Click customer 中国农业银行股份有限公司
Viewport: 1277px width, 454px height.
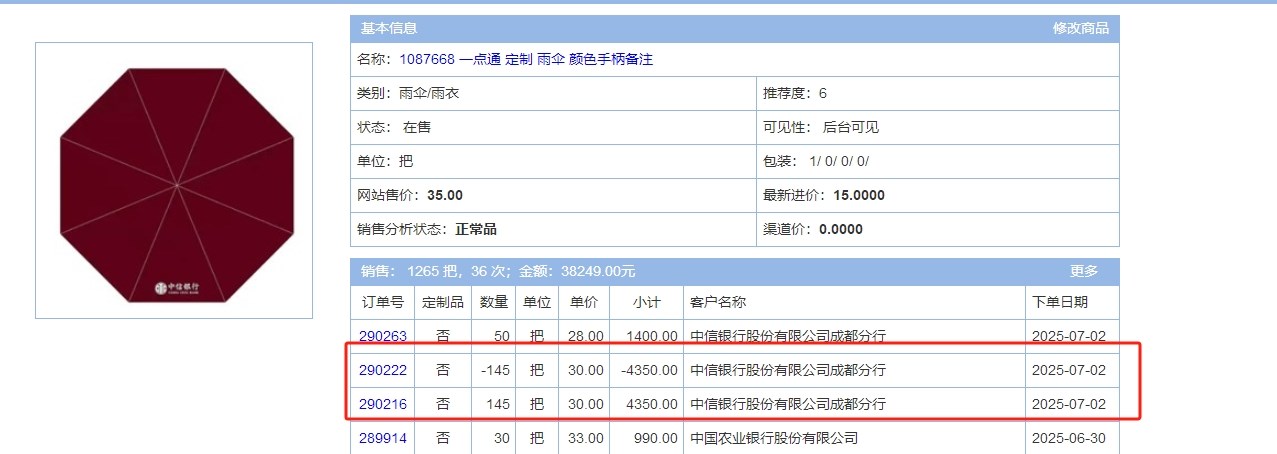pos(774,438)
